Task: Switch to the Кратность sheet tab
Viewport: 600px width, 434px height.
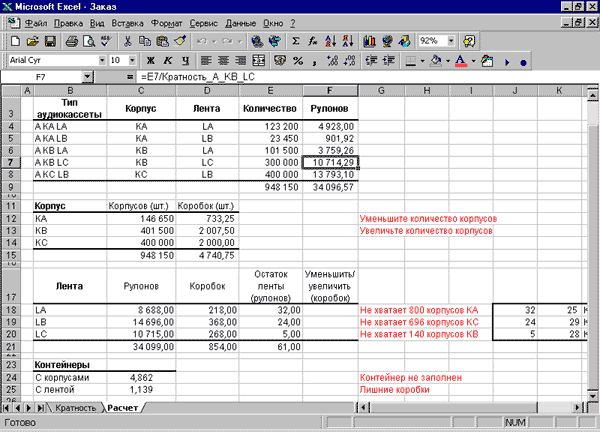Action: pos(75,408)
